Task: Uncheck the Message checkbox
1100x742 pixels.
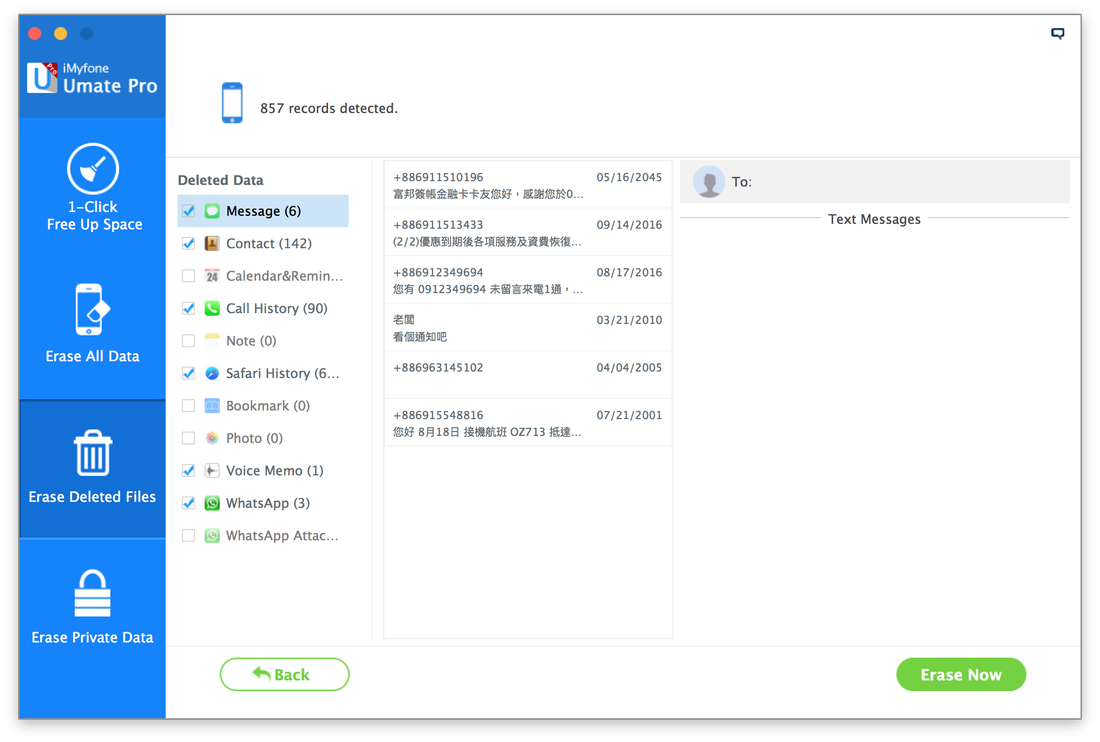Action: [188, 211]
